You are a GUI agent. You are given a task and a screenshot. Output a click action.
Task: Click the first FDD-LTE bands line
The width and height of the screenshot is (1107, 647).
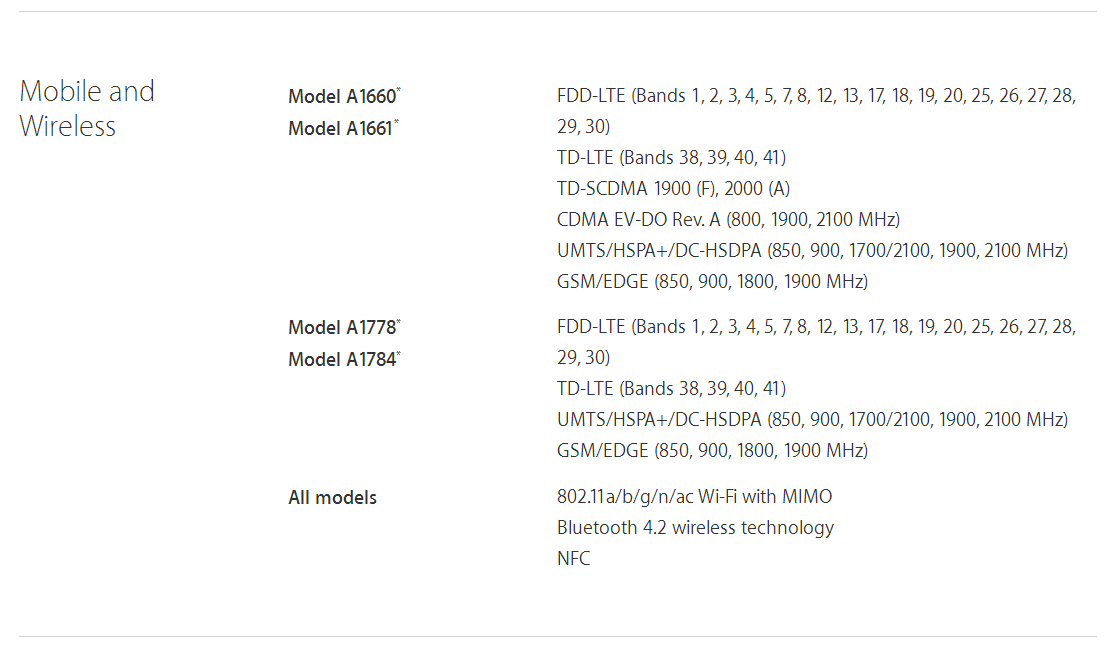pyautogui.click(x=817, y=111)
